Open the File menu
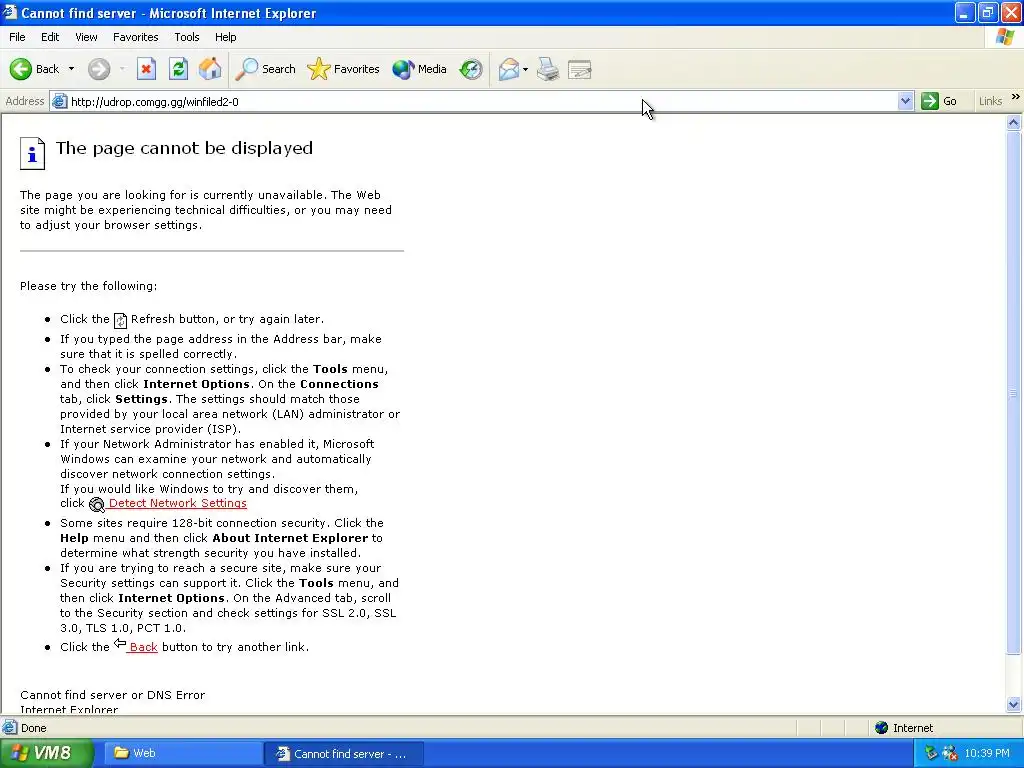The width and height of the screenshot is (1024, 768). click(17, 37)
